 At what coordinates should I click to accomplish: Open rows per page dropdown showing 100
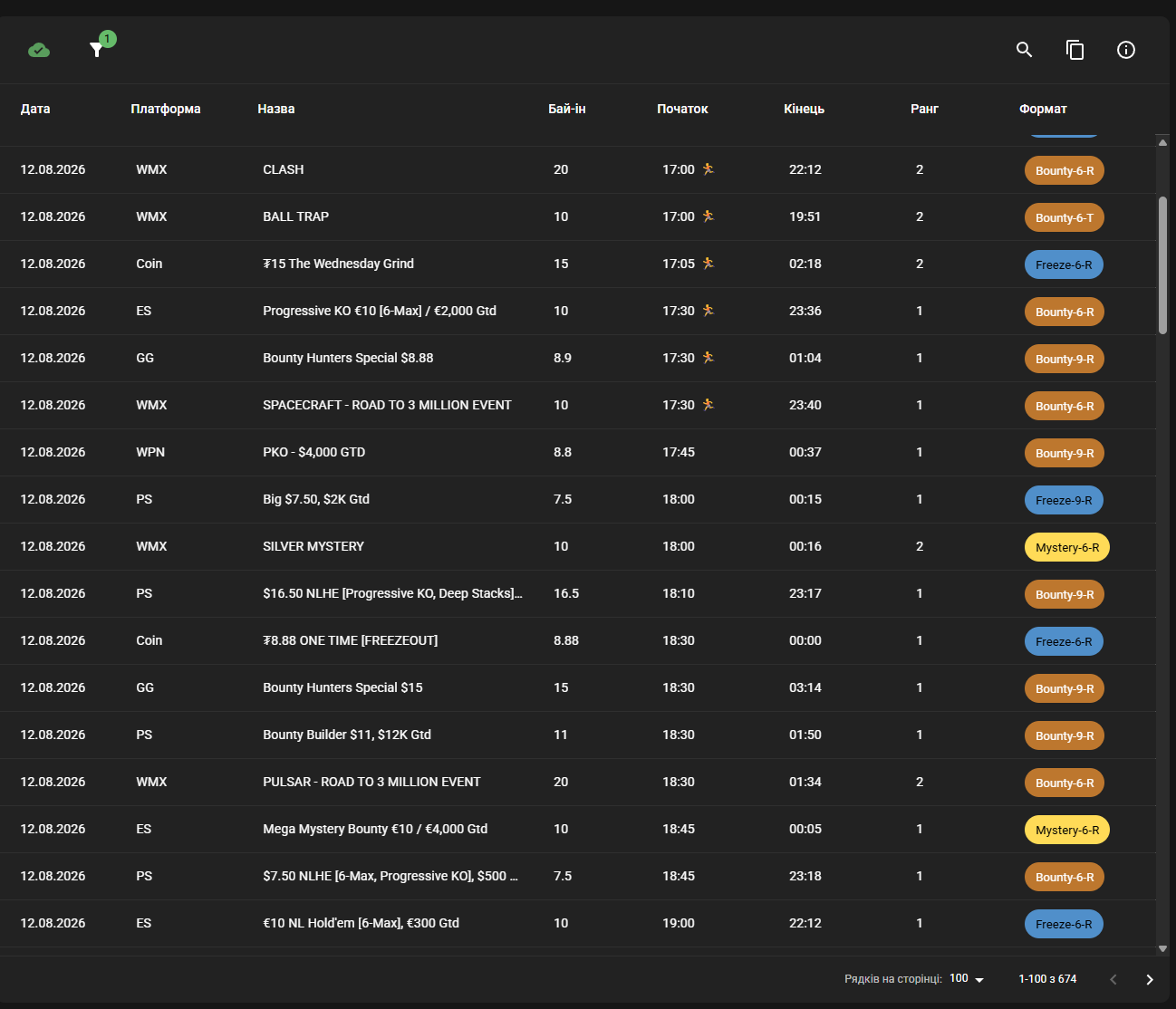point(967,979)
